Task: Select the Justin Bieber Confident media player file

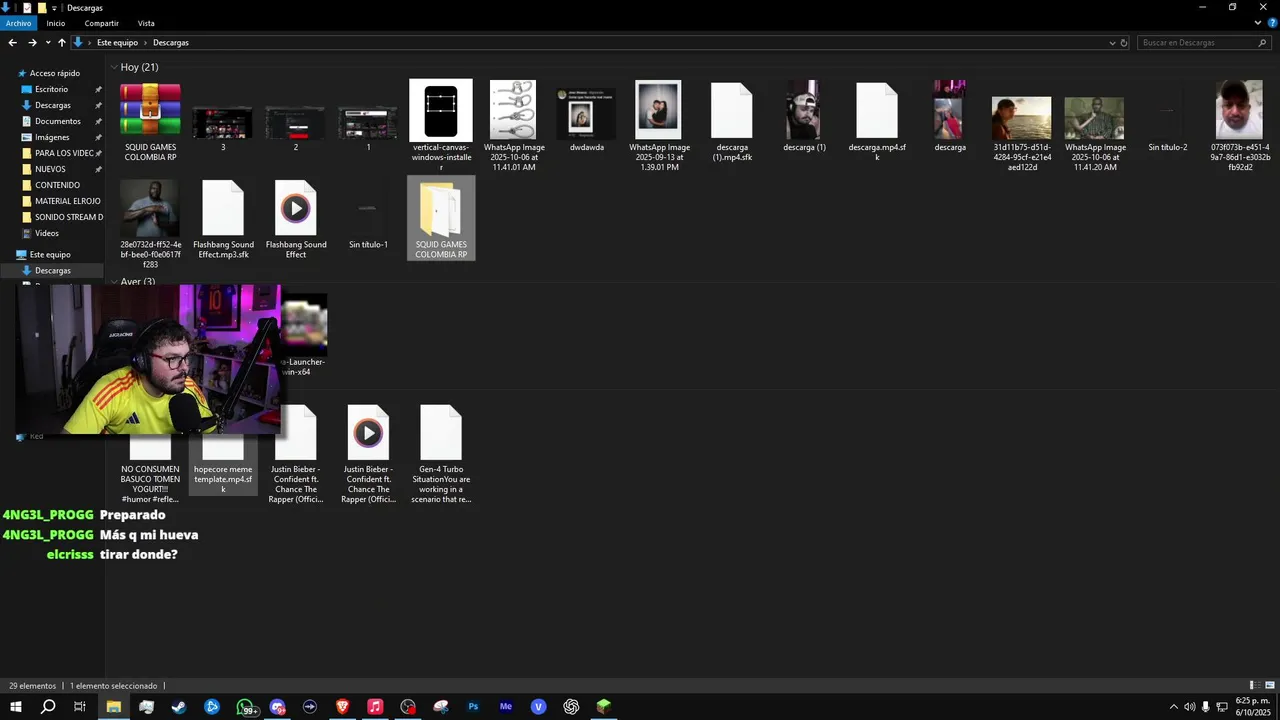Action: pyautogui.click(x=368, y=453)
